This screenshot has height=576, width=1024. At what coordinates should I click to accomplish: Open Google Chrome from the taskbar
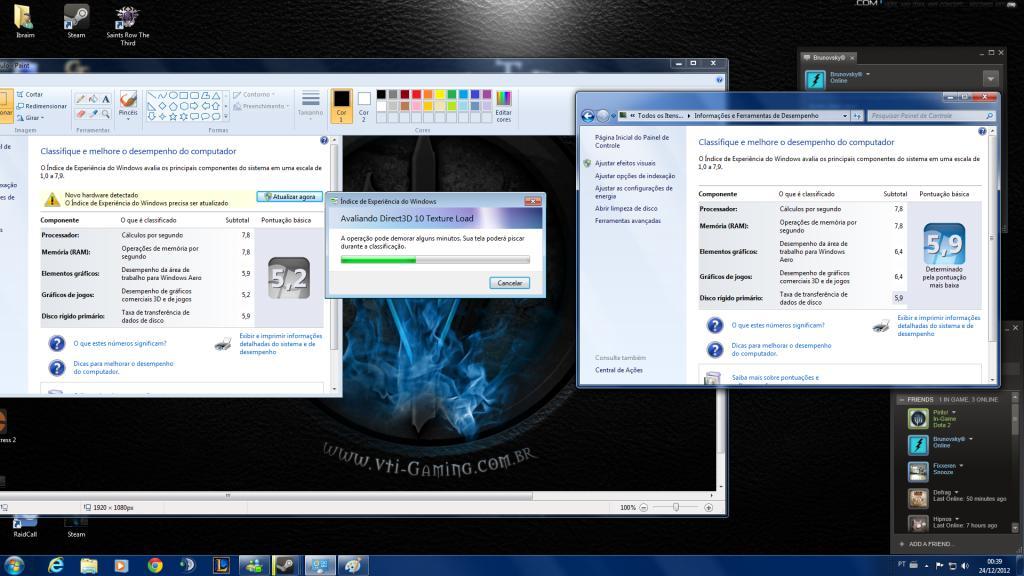pyautogui.click(x=155, y=565)
